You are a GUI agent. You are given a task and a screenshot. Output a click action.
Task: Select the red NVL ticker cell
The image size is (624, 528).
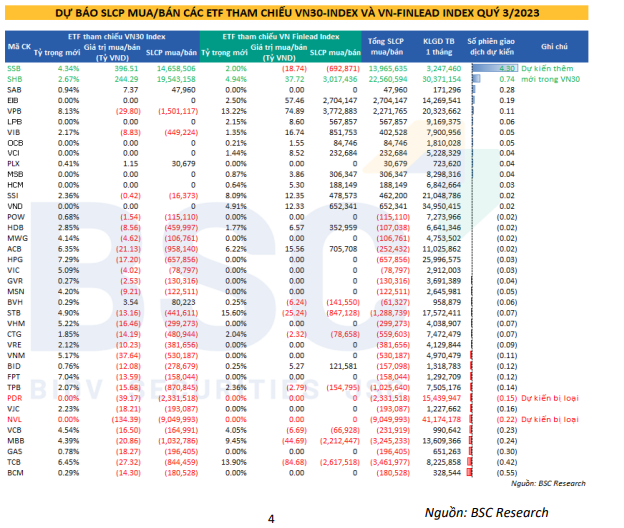(x=14, y=419)
